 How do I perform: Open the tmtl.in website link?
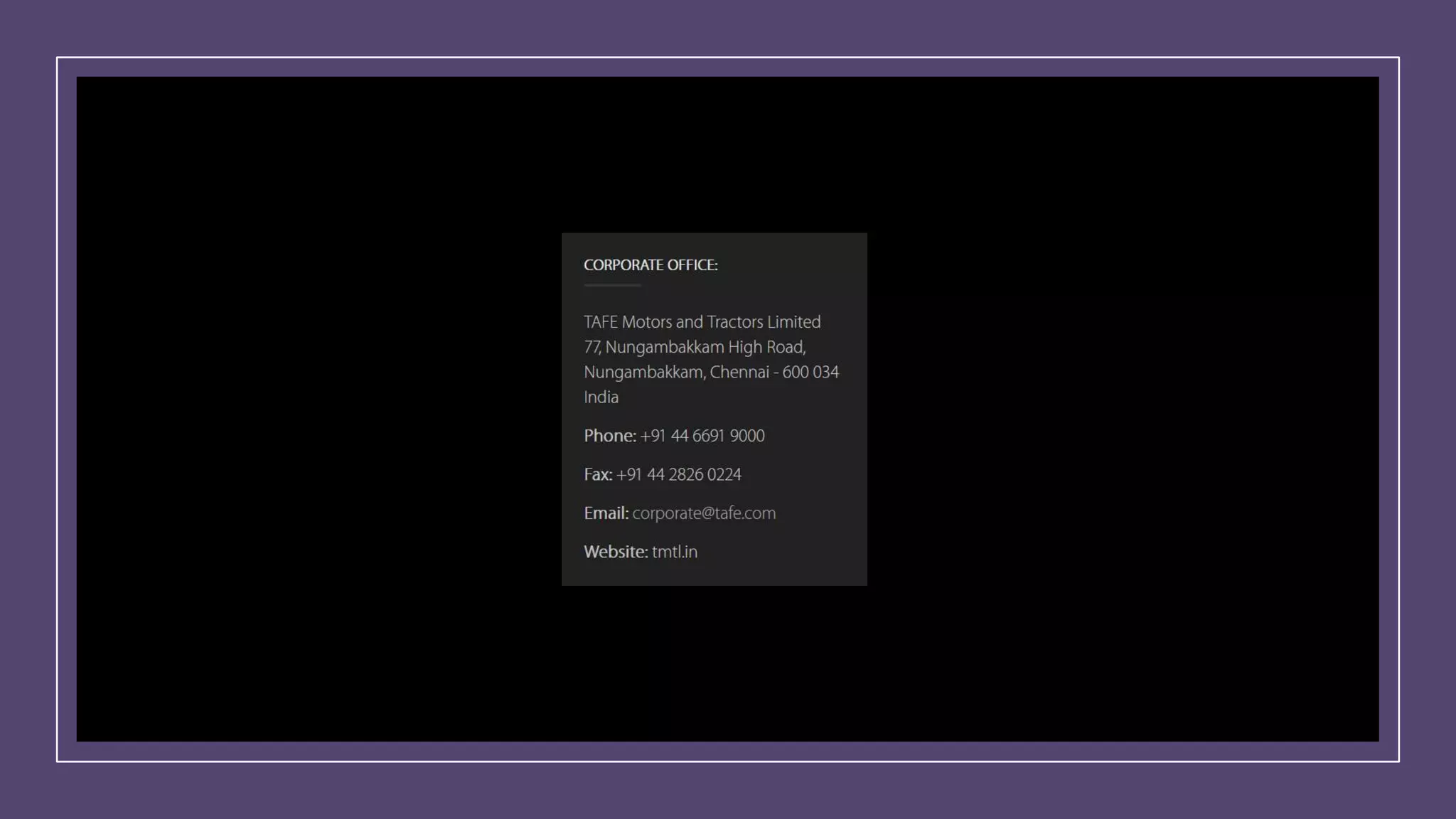coord(674,552)
